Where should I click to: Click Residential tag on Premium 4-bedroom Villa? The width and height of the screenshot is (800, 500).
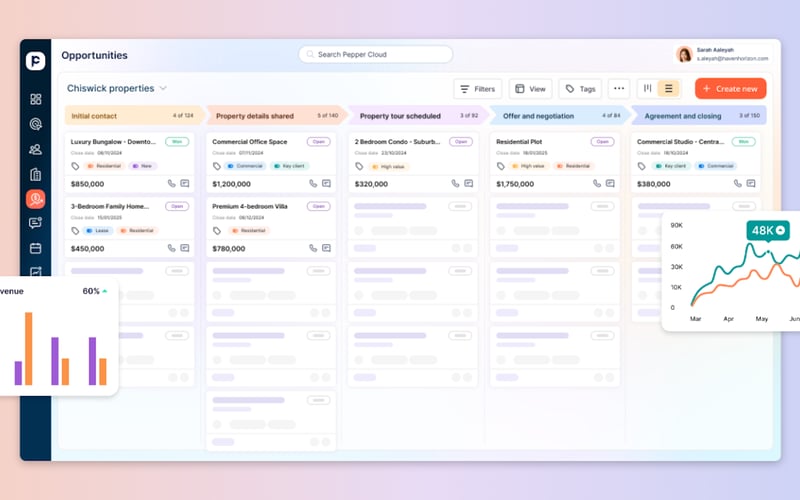249,231
